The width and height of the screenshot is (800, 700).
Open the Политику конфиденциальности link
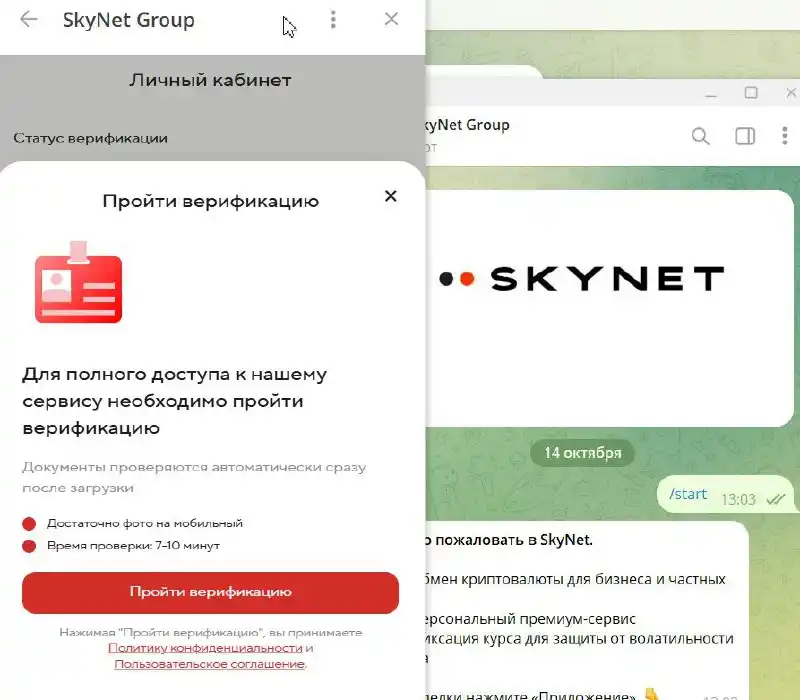pyautogui.click(x=205, y=648)
